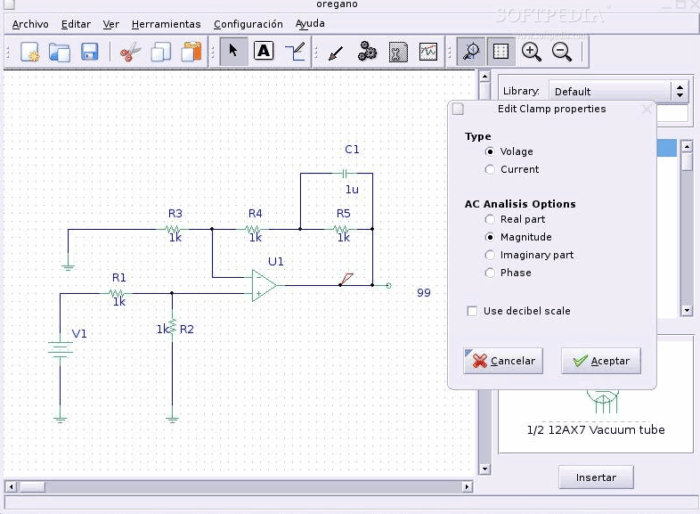Open the Editar menu
The height and width of the screenshot is (514, 700).
coord(76,24)
